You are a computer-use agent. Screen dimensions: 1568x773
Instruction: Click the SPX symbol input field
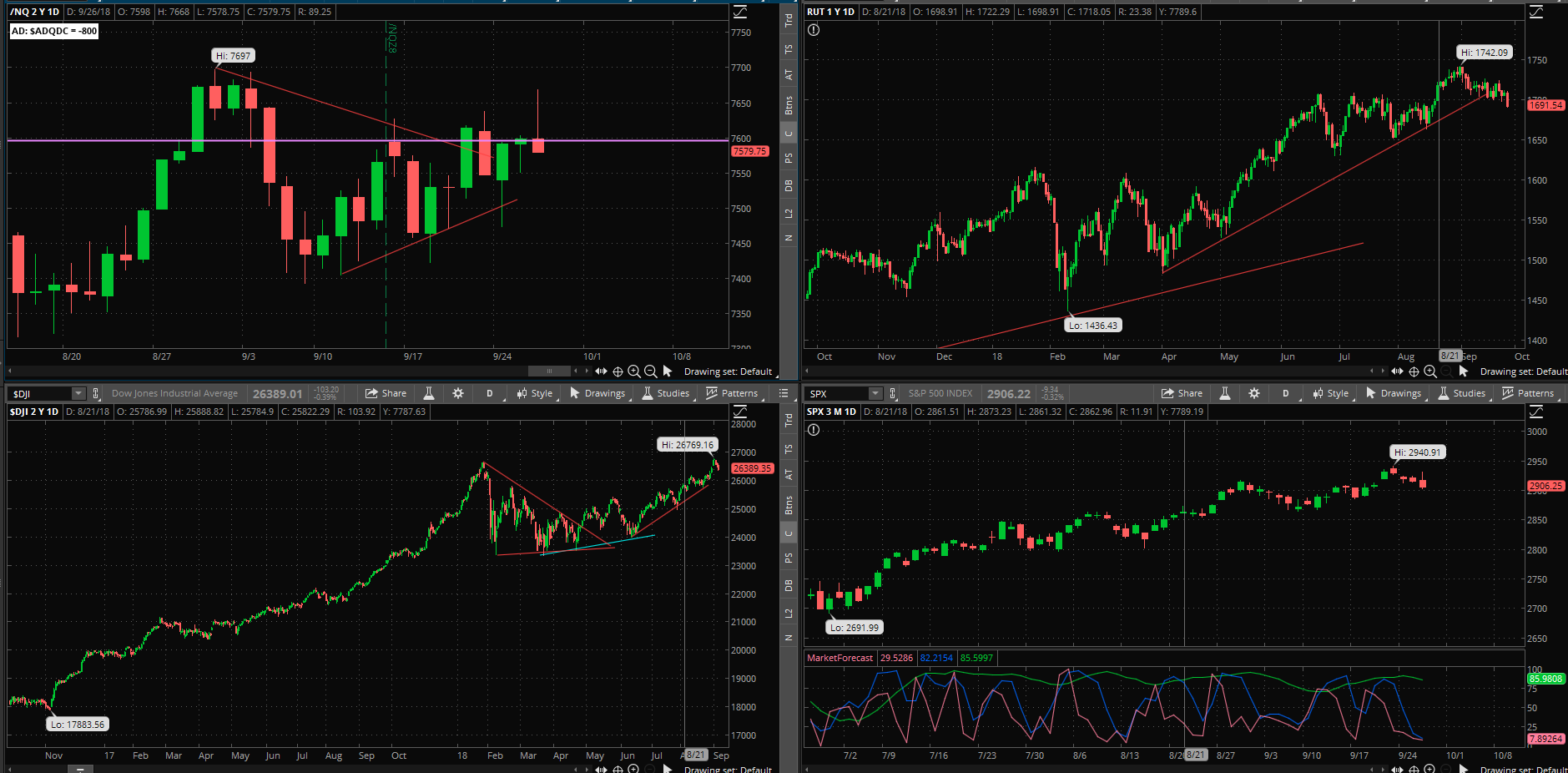pyautogui.click(x=836, y=393)
